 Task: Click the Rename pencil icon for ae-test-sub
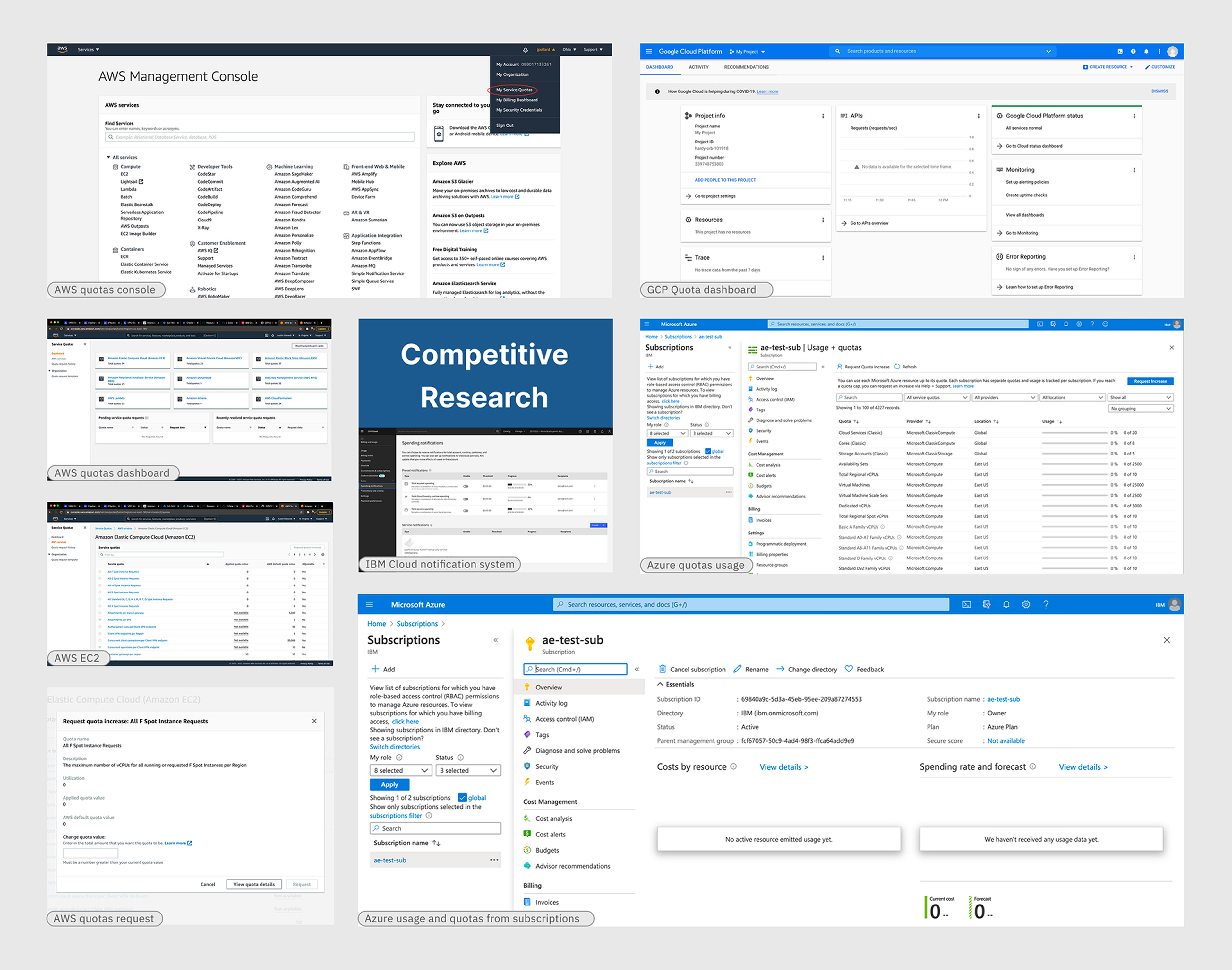click(738, 669)
